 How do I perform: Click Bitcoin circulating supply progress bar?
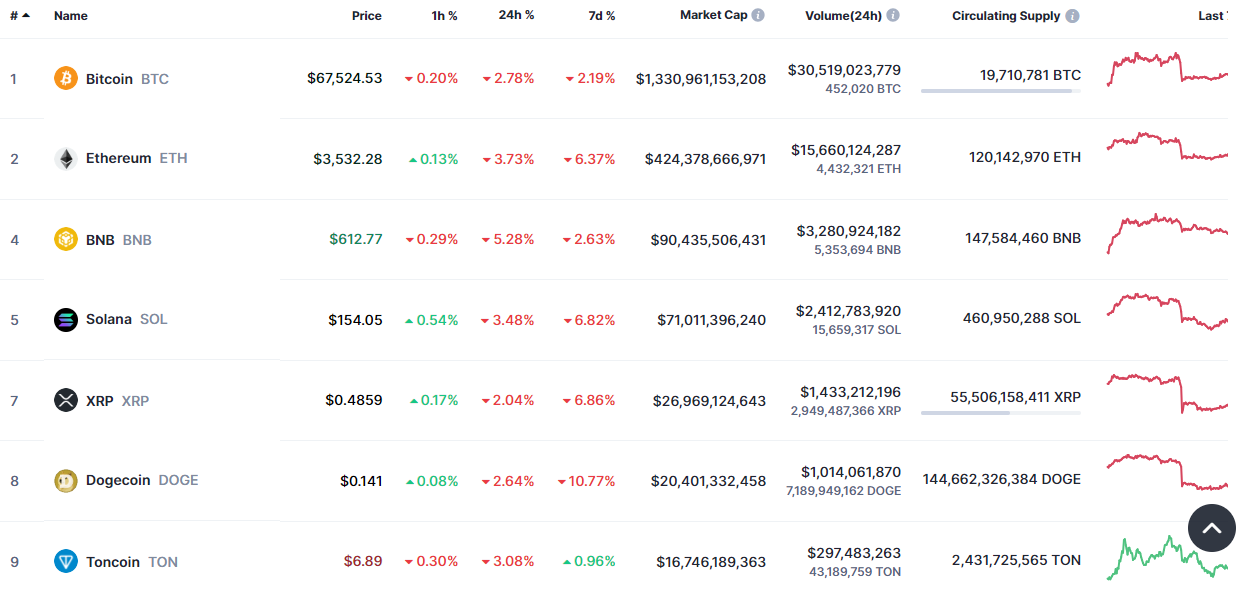1001,91
